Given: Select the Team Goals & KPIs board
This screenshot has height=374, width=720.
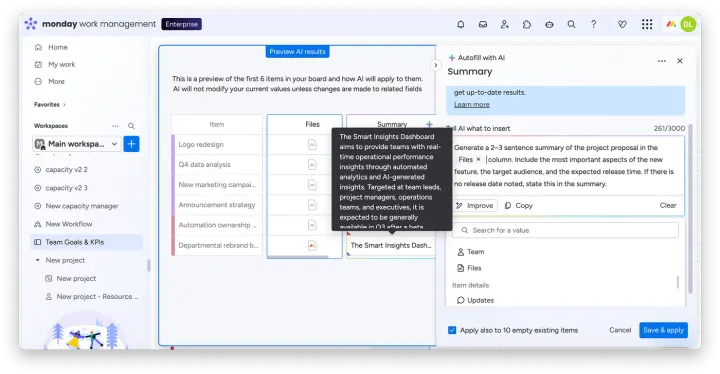Looking at the screenshot, I should coord(86,242).
